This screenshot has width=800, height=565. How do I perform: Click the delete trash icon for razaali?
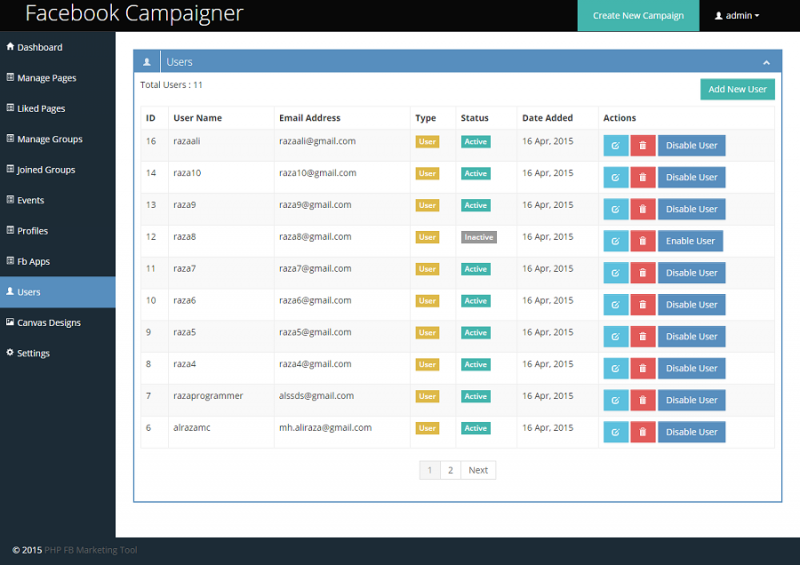pyautogui.click(x=643, y=145)
